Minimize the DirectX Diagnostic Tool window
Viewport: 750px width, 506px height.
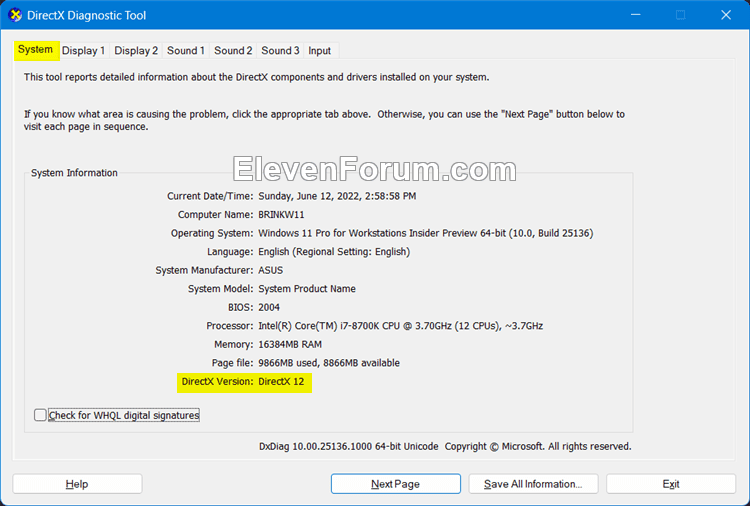click(636, 15)
